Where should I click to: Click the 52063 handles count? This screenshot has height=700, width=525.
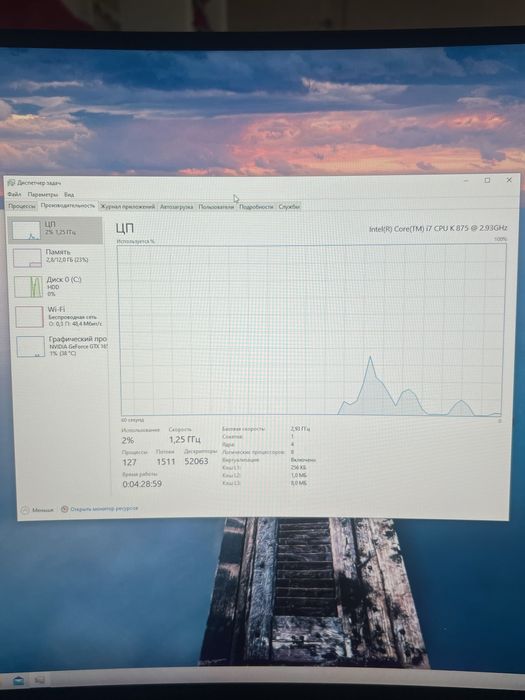tap(196, 461)
